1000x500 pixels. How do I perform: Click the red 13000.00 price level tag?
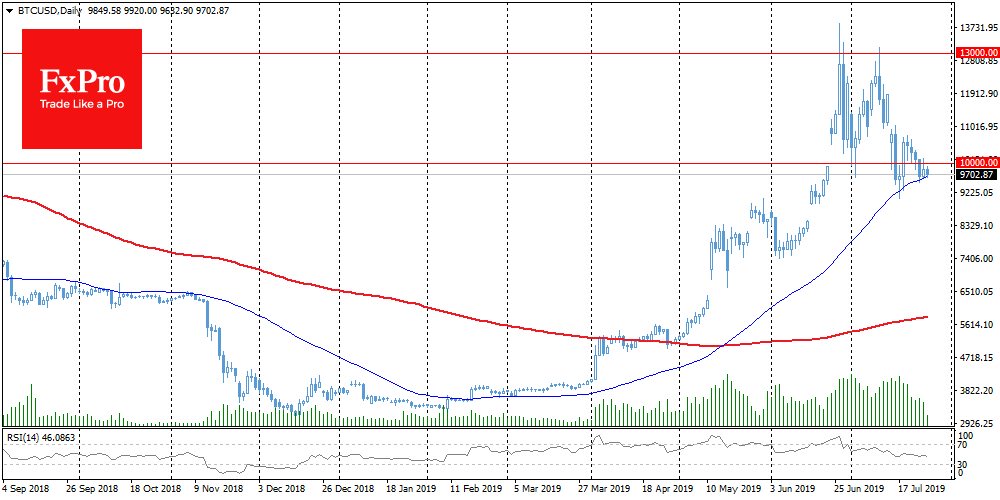(x=978, y=52)
